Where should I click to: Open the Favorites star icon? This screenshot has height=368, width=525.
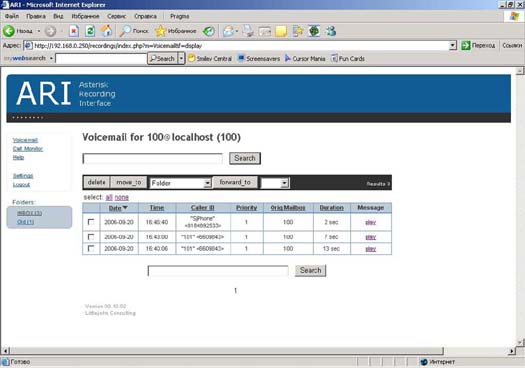point(161,31)
